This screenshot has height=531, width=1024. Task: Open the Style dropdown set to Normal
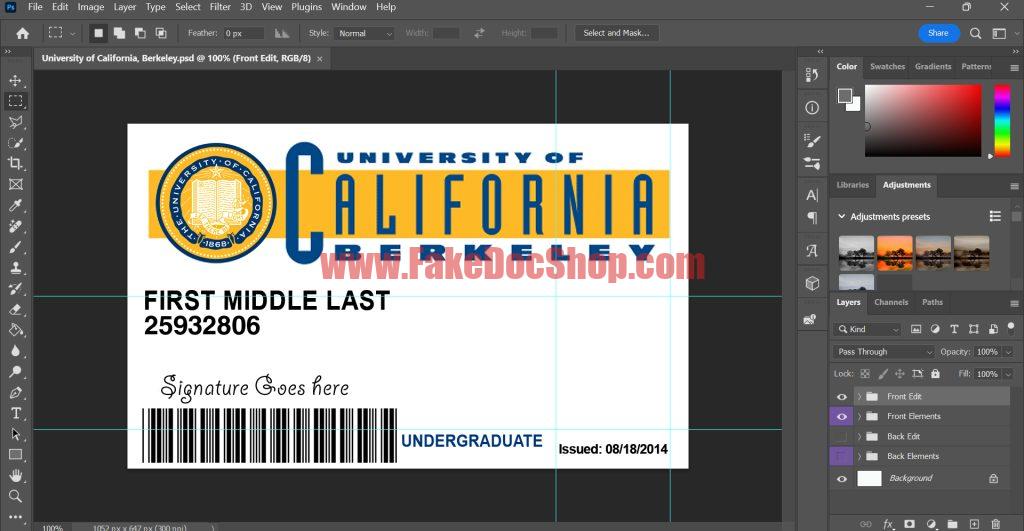(x=364, y=33)
